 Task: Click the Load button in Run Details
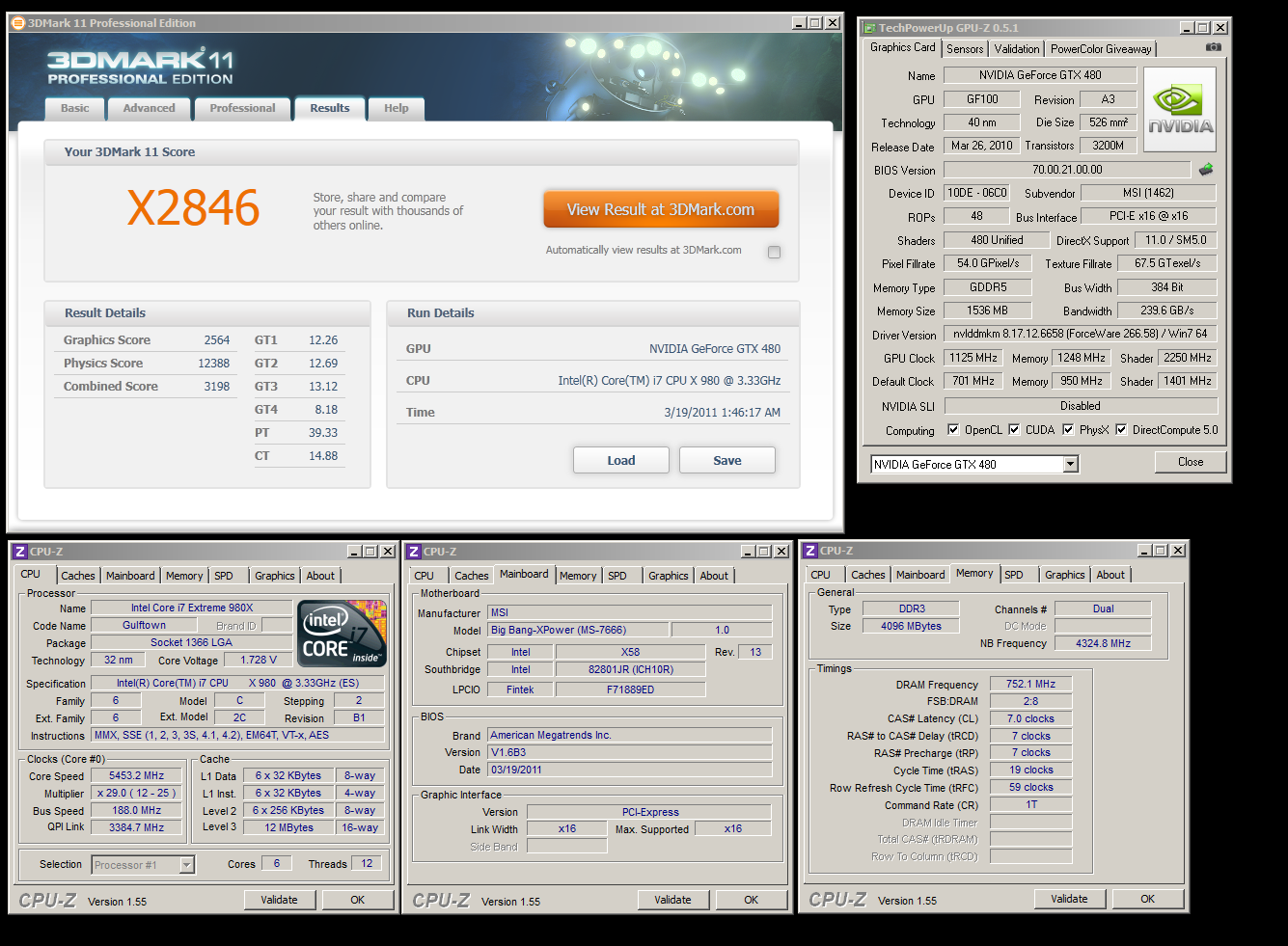(x=621, y=460)
